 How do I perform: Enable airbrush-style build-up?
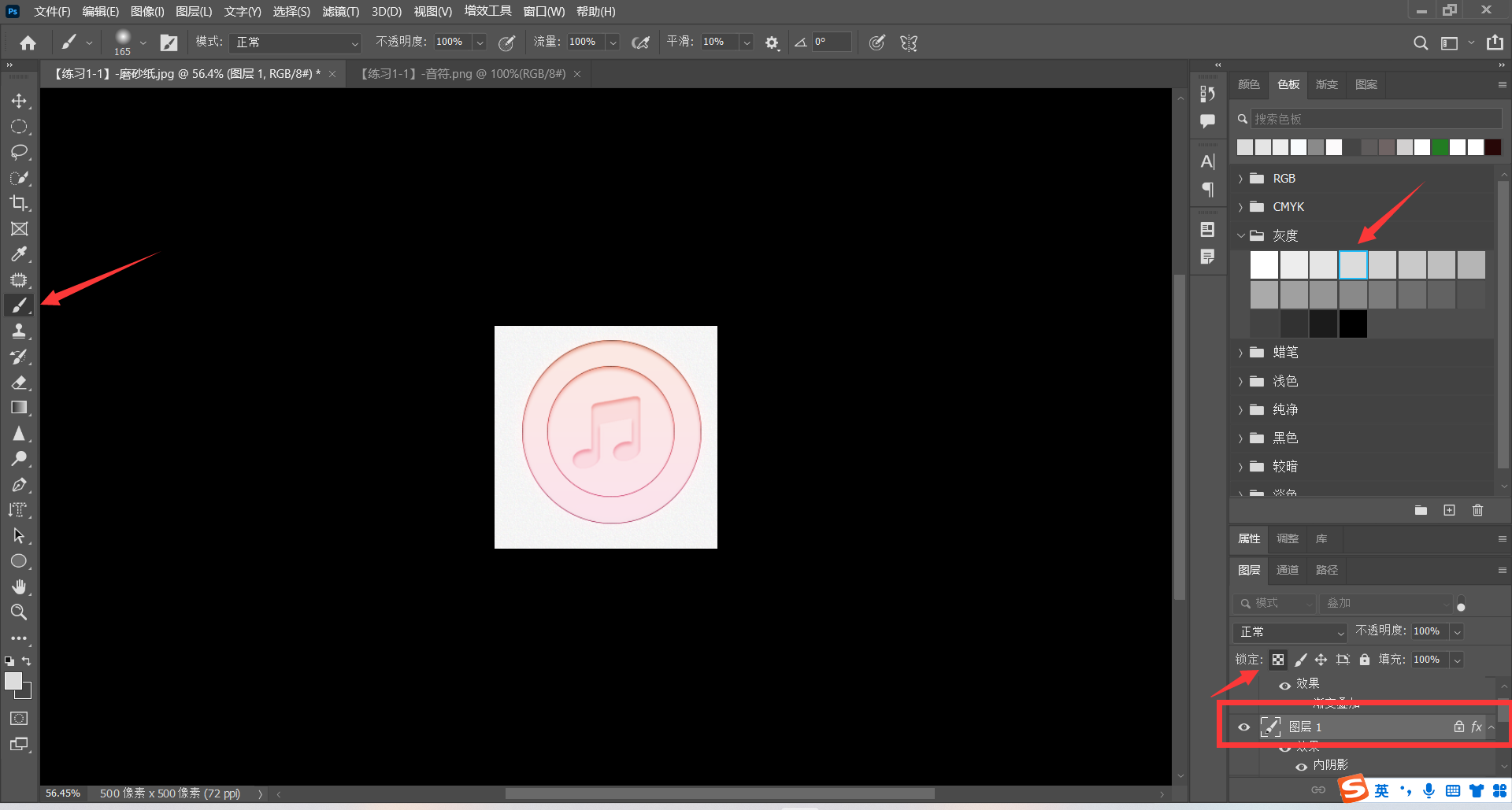640,43
